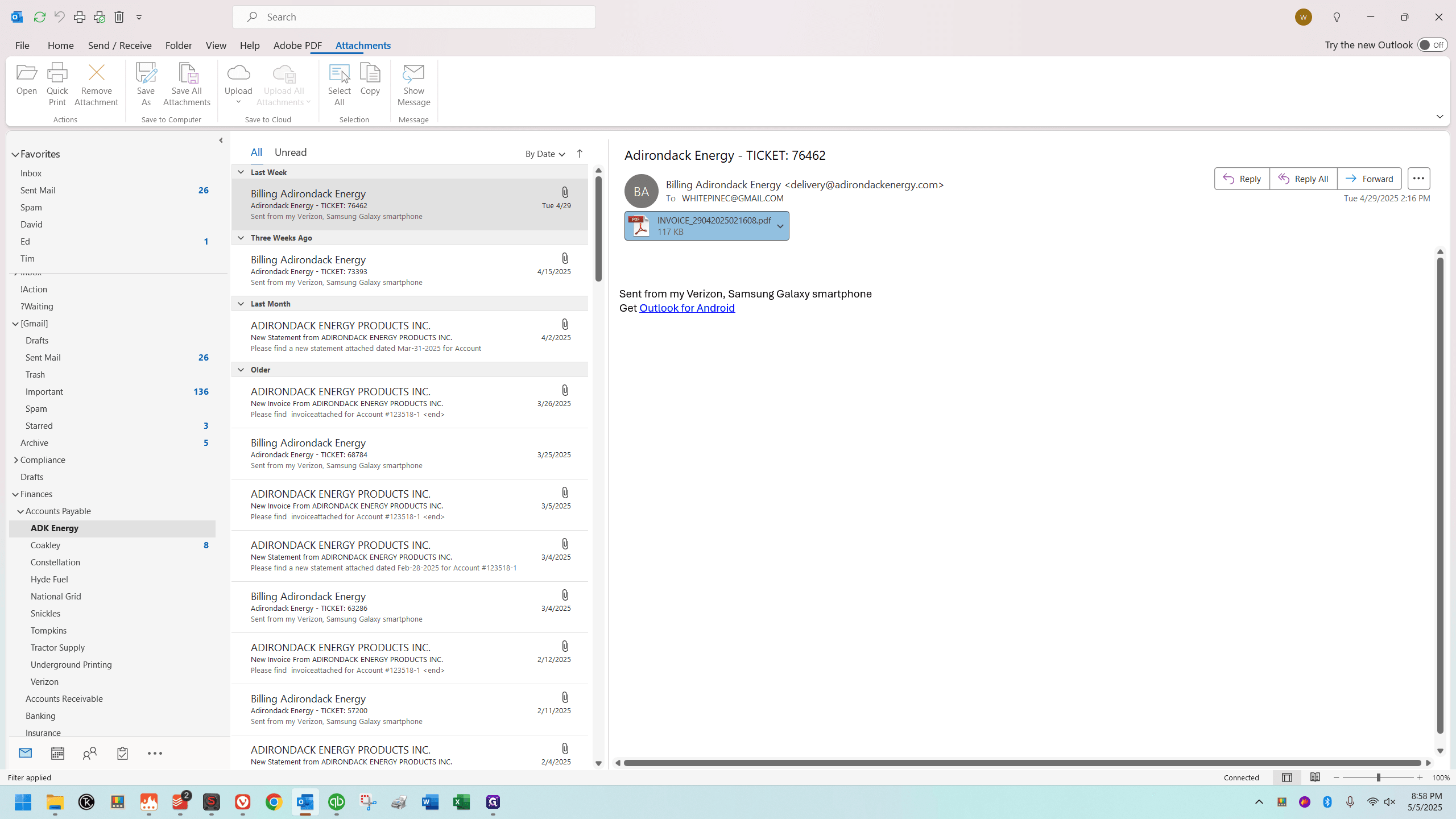Reverse sort order with arrow icon
Screen dimensions: 1456x819
click(580, 154)
